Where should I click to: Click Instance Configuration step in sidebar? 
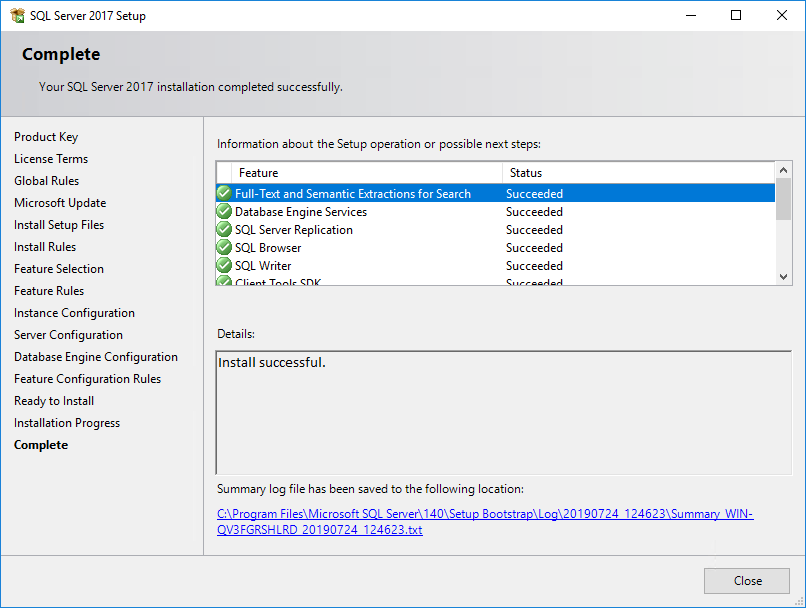pos(74,313)
